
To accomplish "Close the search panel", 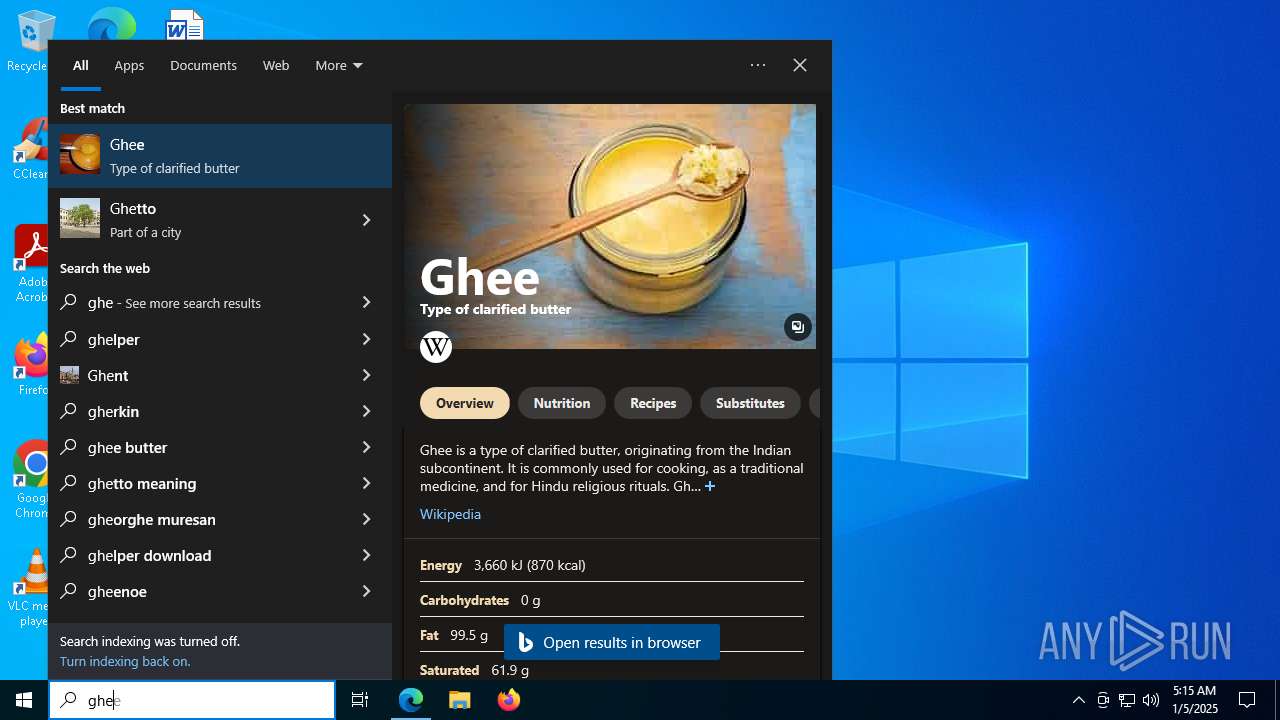I will (x=800, y=65).
